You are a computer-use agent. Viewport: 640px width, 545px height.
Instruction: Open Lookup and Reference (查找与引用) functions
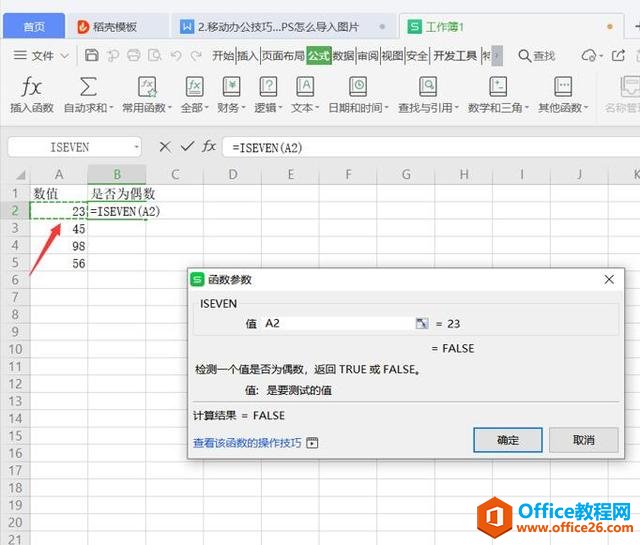pyautogui.click(x=428, y=95)
